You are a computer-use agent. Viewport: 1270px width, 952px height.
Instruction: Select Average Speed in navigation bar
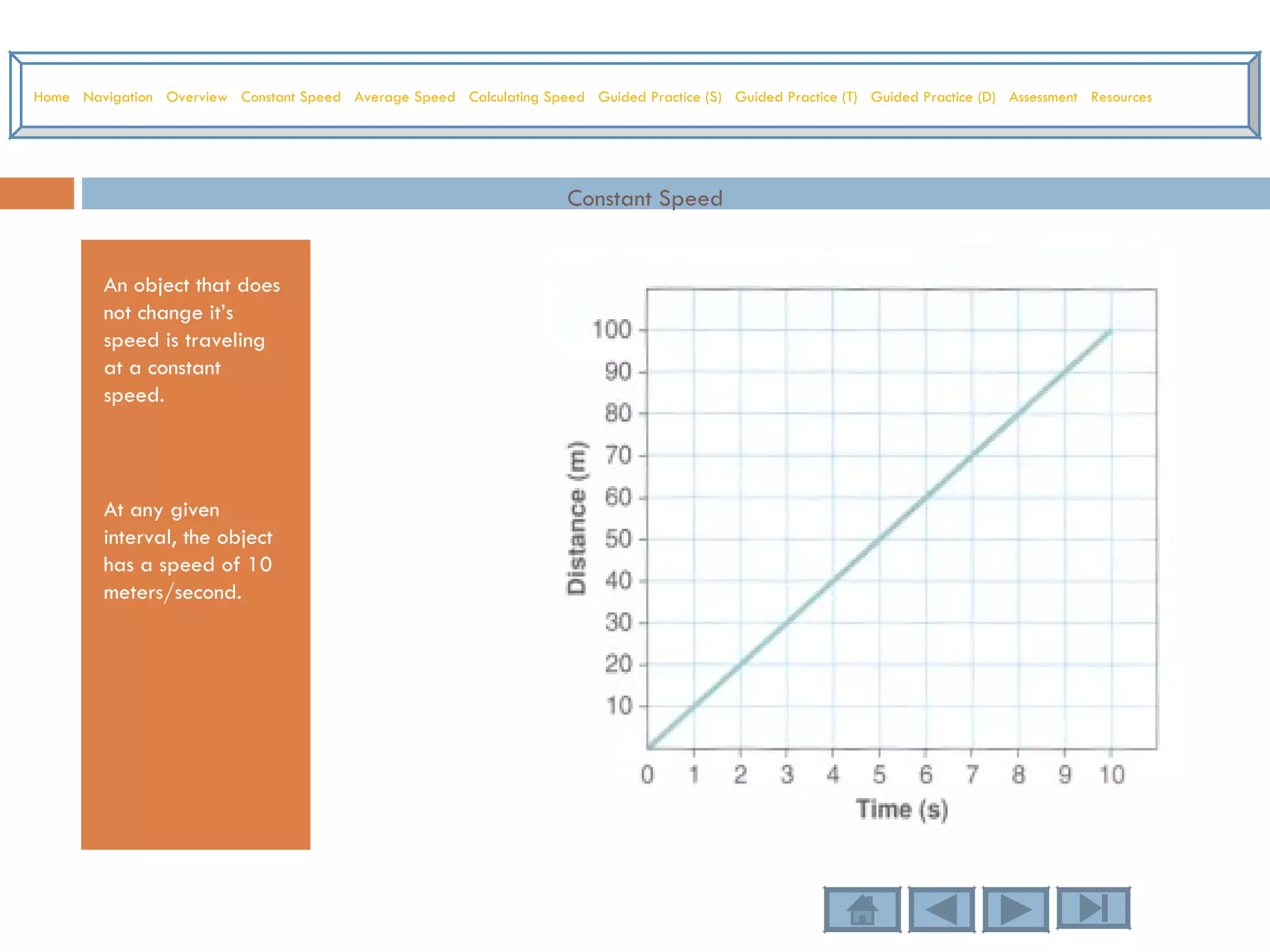tap(404, 97)
